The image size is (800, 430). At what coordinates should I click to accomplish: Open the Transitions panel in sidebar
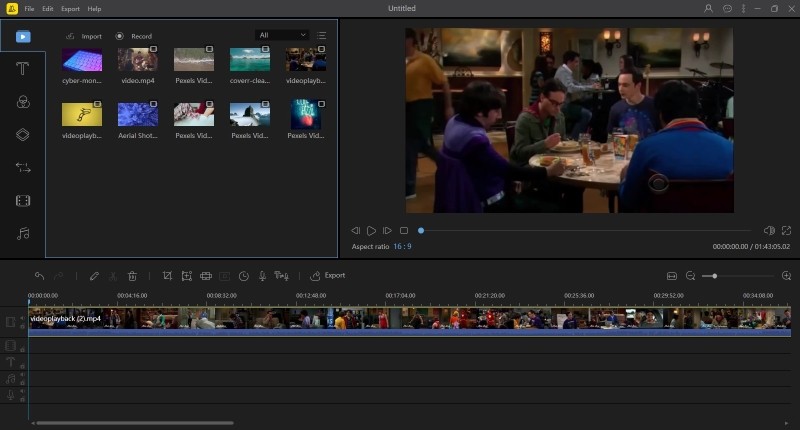(x=23, y=167)
